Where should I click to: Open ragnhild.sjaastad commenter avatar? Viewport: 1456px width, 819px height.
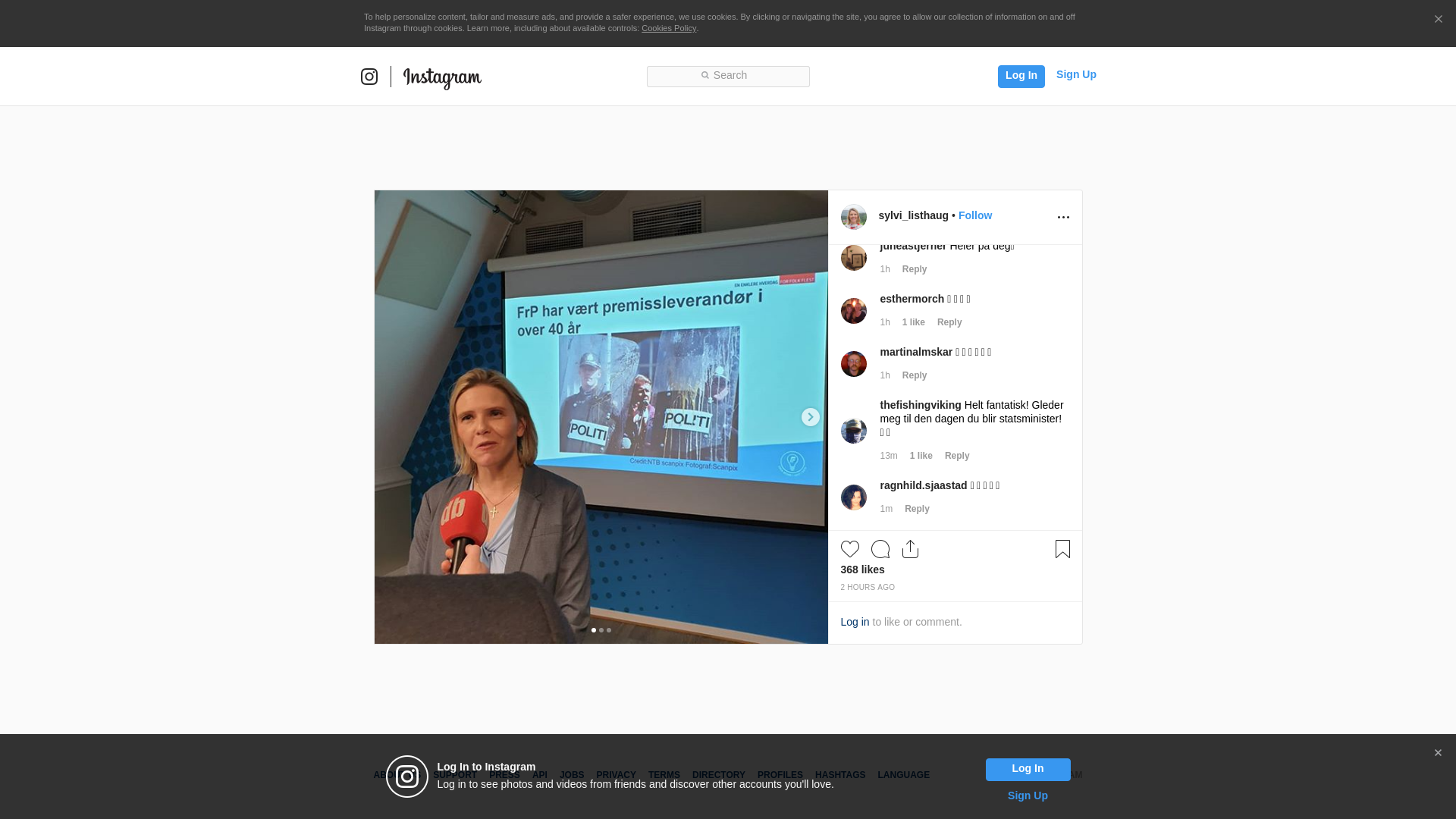[x=854, y=497]
